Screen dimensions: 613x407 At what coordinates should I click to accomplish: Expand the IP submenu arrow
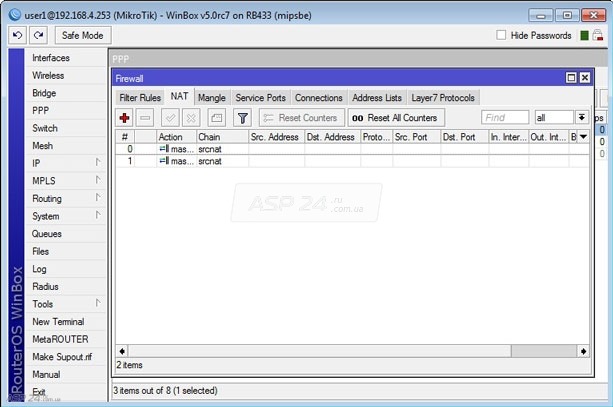[98, 162]
